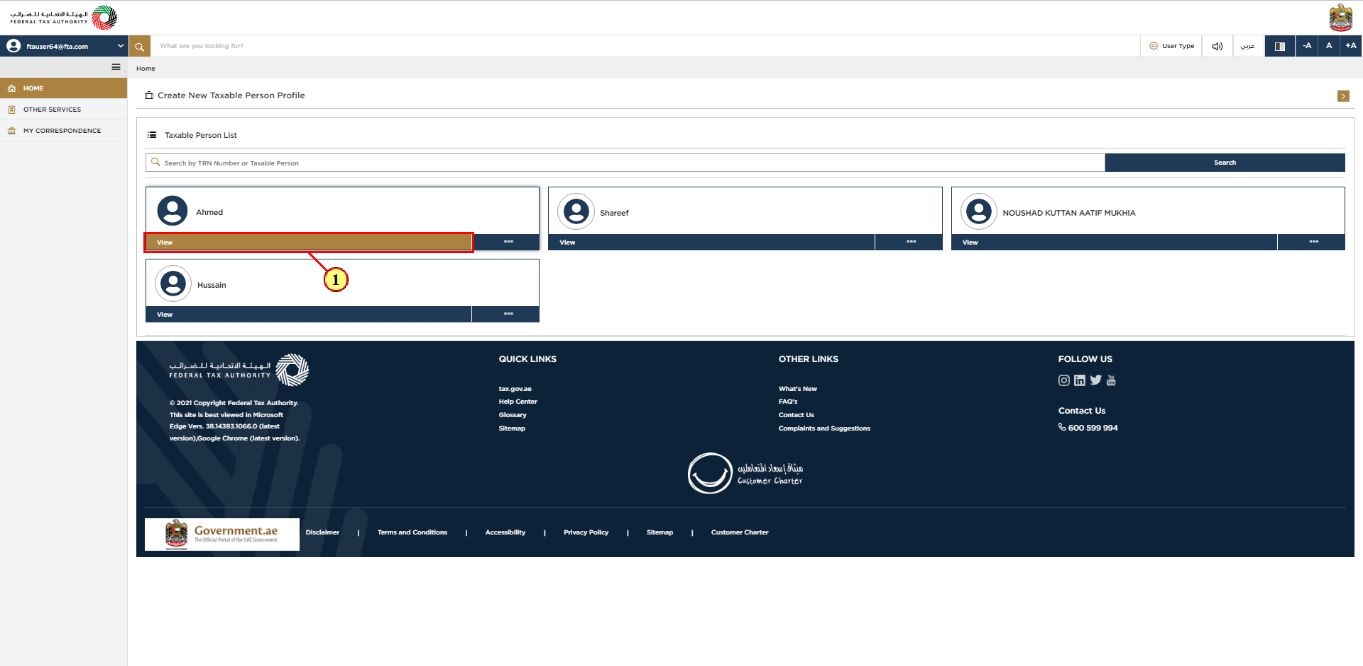Click the Search by TRN Number field
This screenshot has width=1363, height=666.
[625, 162]
